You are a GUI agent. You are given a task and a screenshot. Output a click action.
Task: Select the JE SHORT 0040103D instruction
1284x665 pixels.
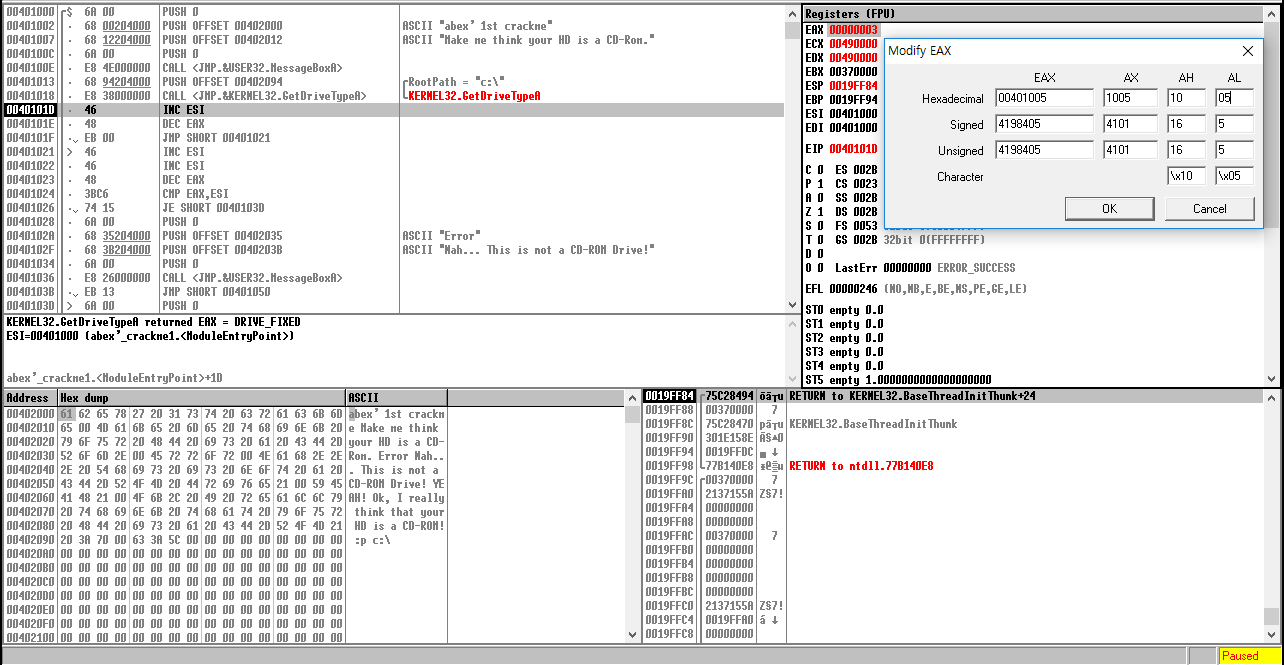394,208
